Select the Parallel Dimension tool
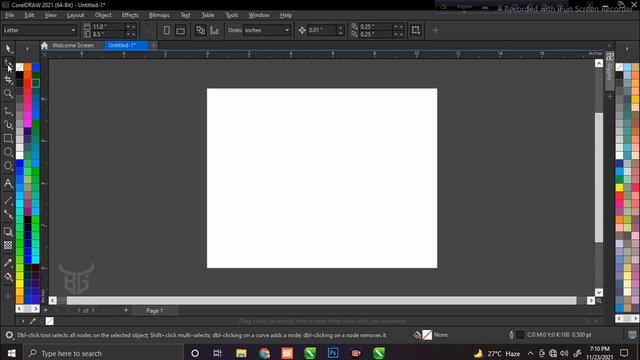 point(8,200)
